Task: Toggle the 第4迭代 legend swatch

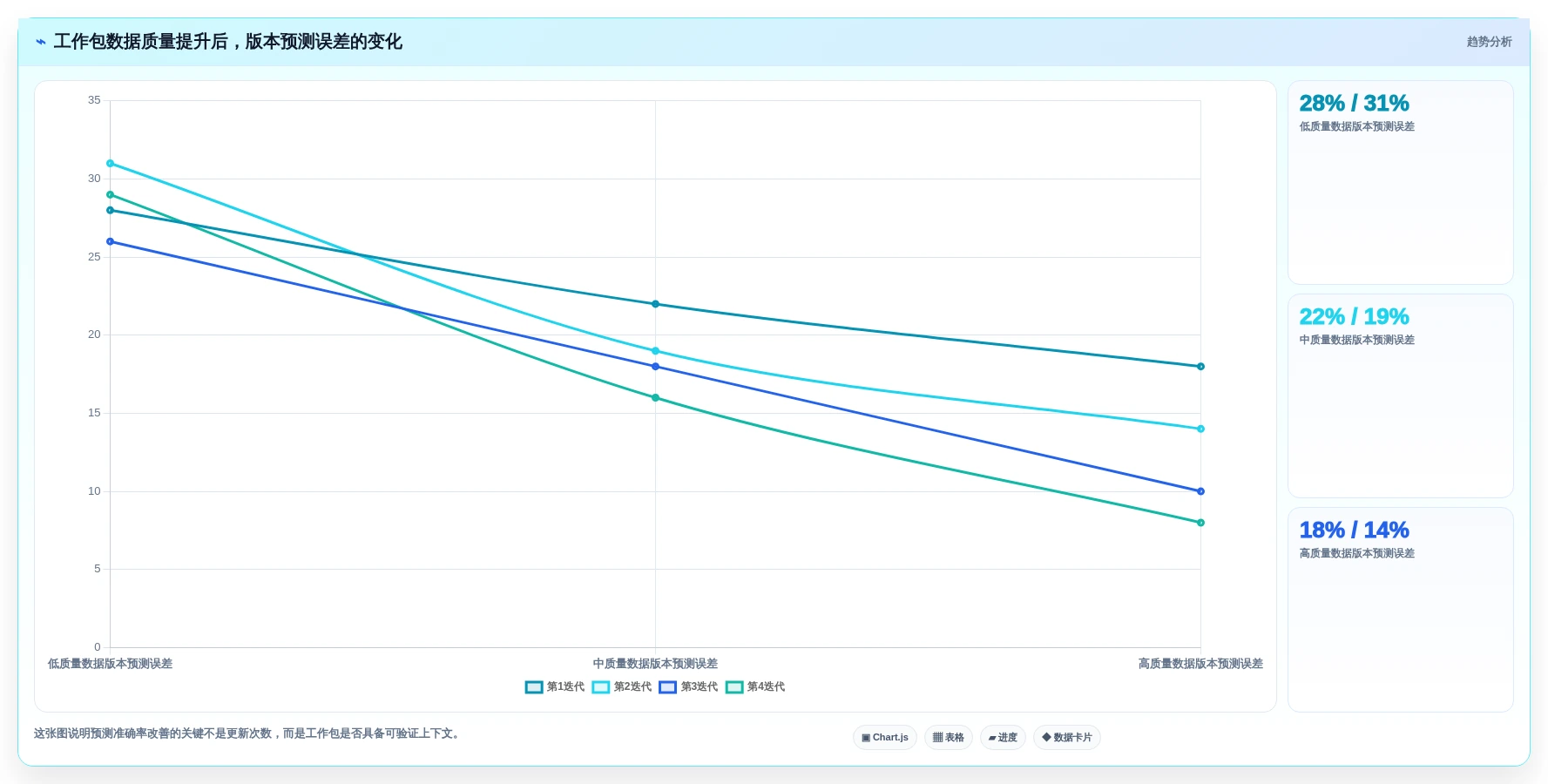Action: (734, 687)
